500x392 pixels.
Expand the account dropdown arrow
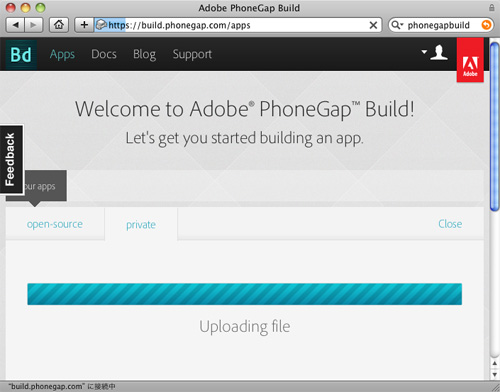[x=424, y=52]
